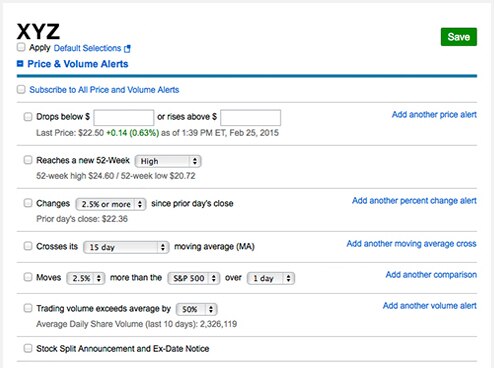Focus the Drops below price input field
494x368 pixels.
(x=124, y=118)
